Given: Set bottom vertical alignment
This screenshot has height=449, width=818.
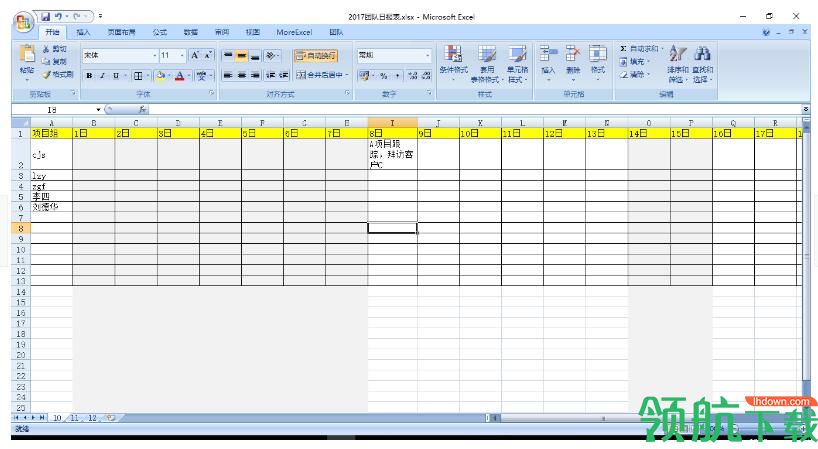Looking at the screenshot, I should tap(255, 55).
